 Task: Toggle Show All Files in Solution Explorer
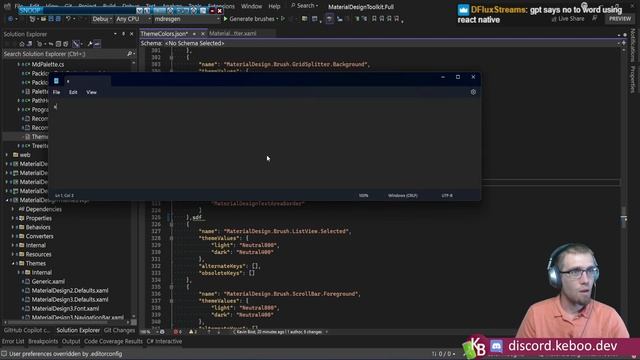click(65, 44)
